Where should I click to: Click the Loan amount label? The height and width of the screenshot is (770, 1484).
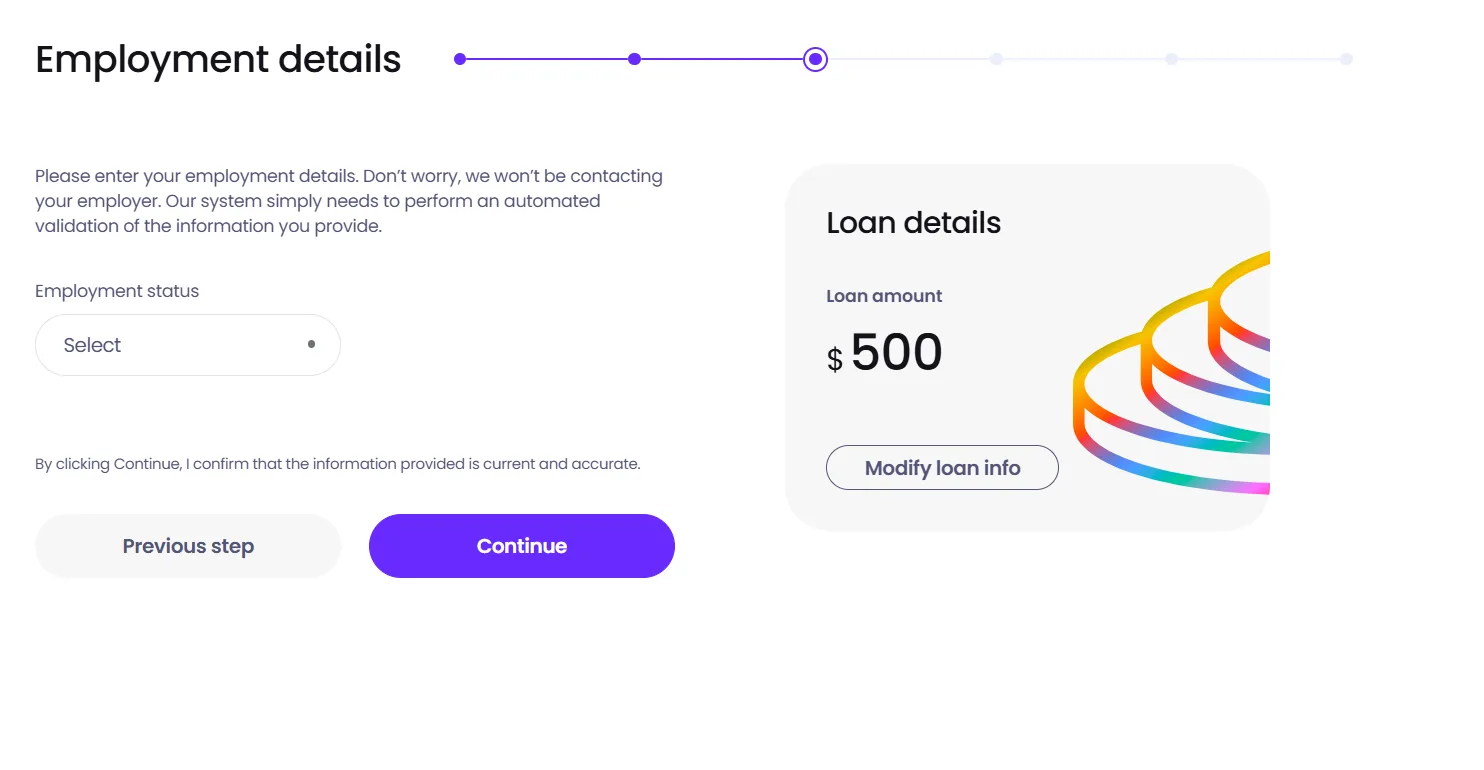tap(883, 296)
